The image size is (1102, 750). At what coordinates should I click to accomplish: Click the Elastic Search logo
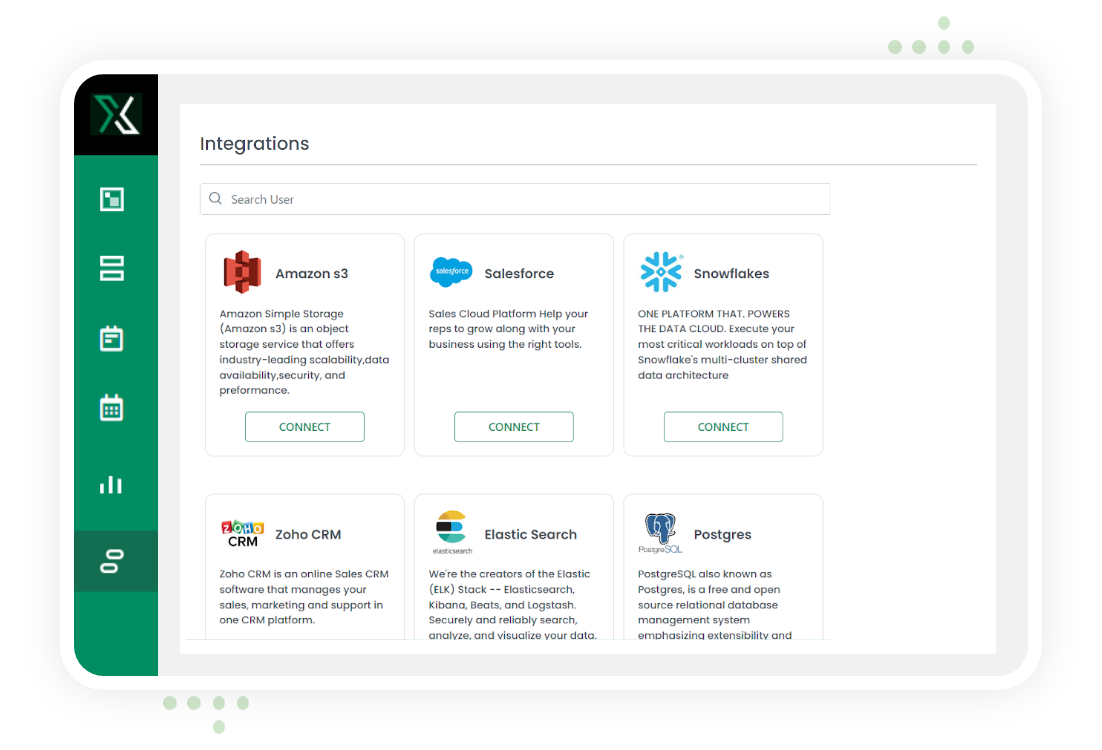[450, 528]
